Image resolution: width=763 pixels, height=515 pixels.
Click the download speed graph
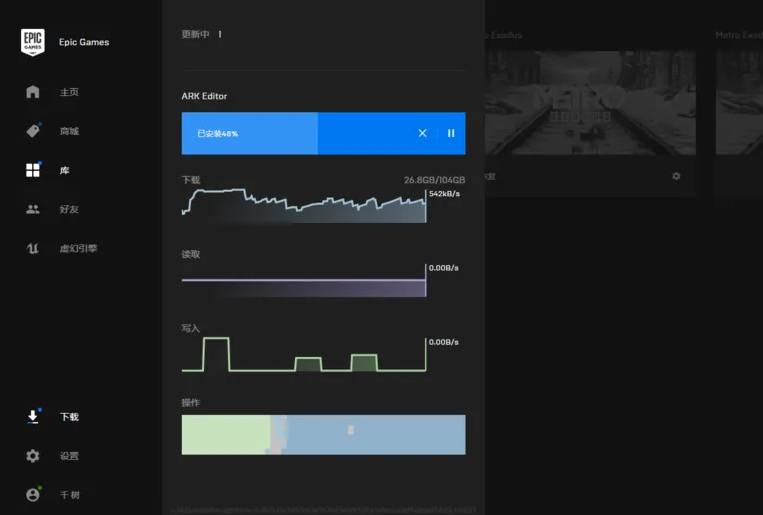coord(304,205)
